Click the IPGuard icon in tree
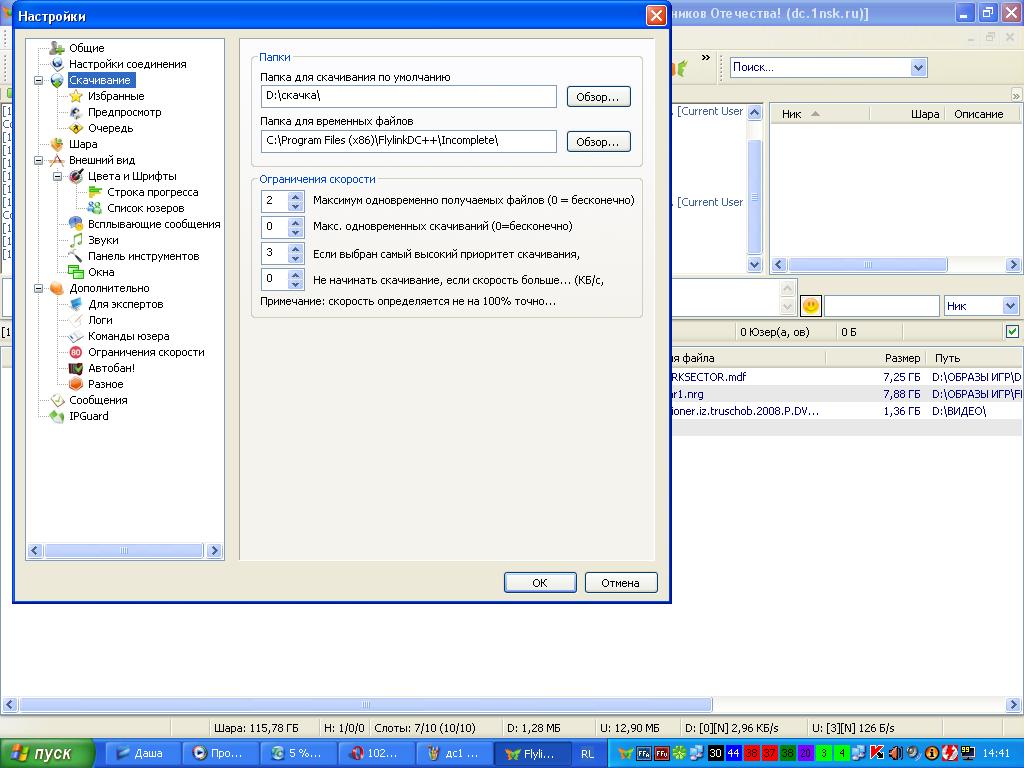Screen dimensions: 1024x768 (x=57, y=416)
